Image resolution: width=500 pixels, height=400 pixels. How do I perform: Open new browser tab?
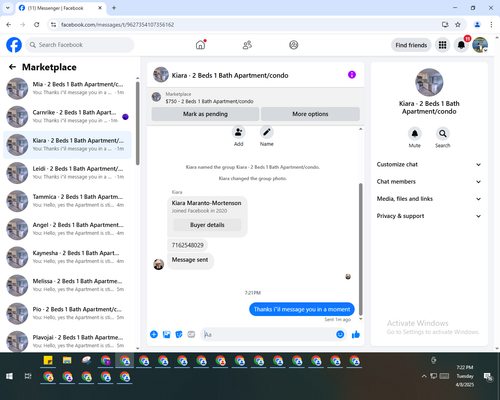[x=114, y=8]
